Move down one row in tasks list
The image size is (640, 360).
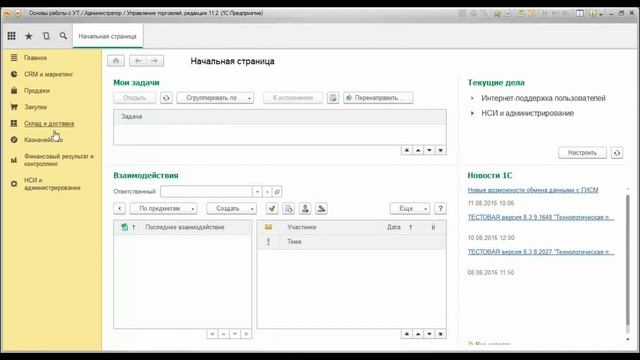(429, 151)
